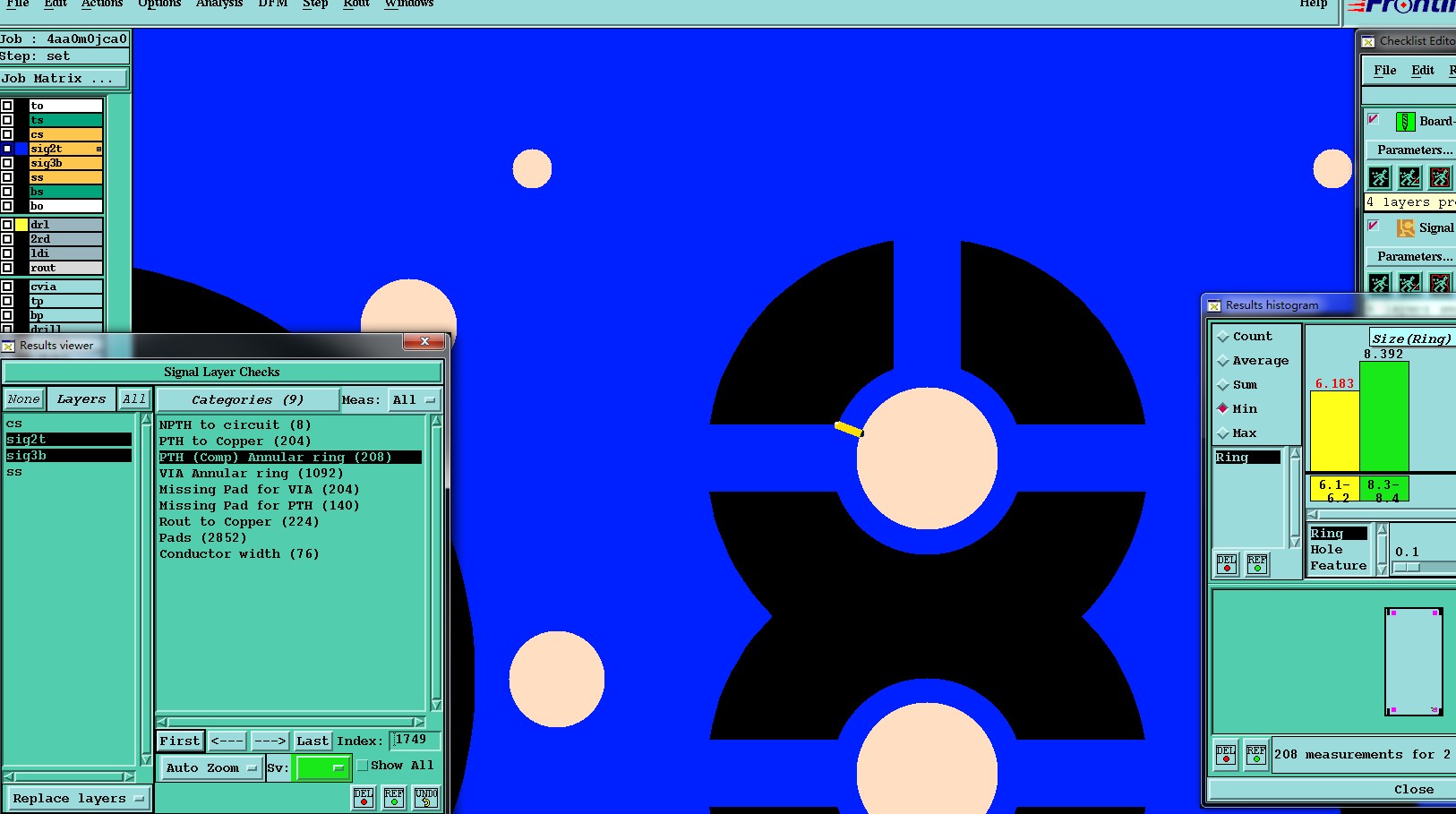1456x814 pixels.
Task: Click the DEL icon beside '208 measurements'
Action: click(x=1226, y=754)
